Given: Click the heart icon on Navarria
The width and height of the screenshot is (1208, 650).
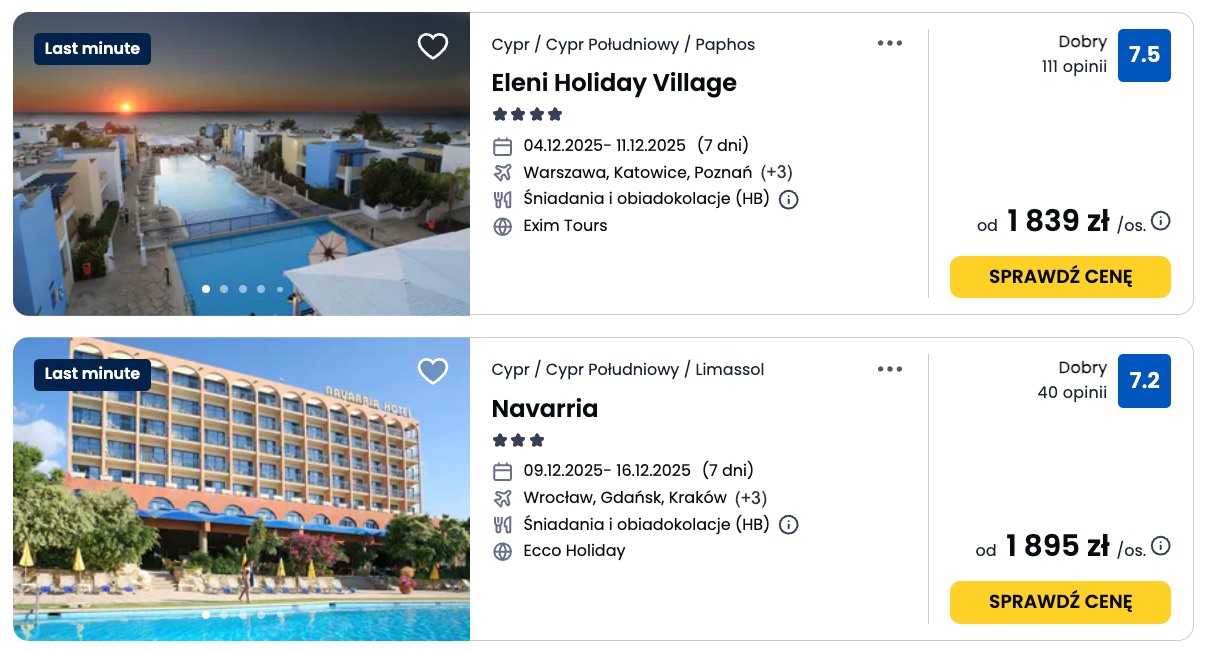Looking at the screenshot, I should tap(433, 371).
